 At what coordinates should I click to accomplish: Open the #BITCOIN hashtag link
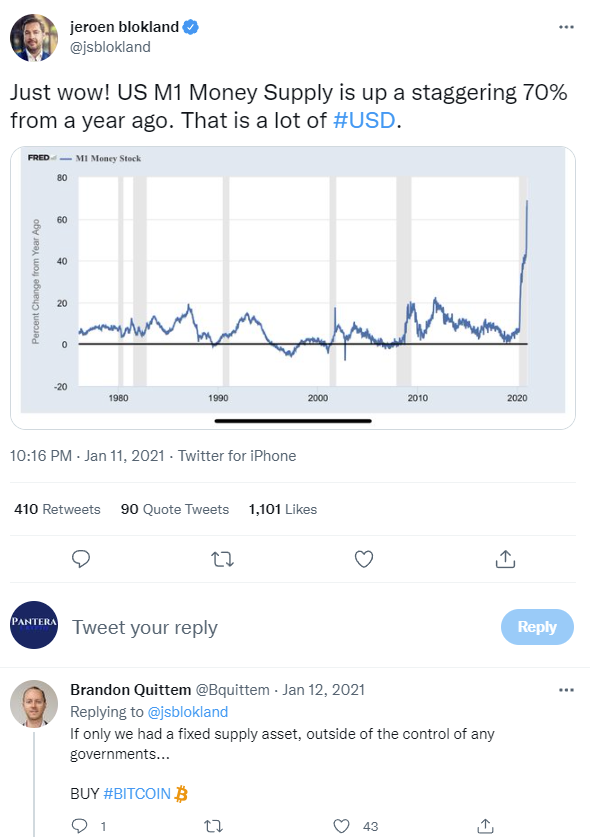point(137,794)
